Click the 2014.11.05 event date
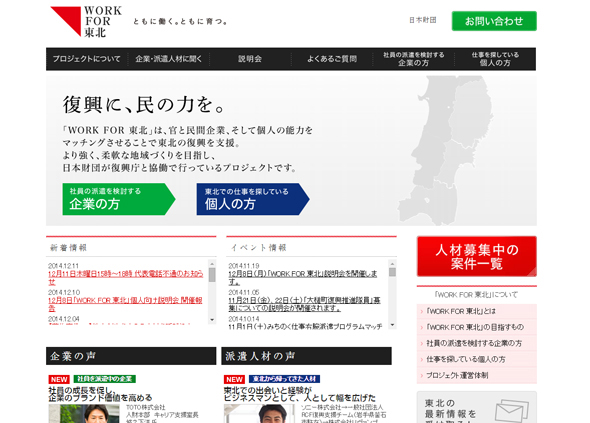 point(243,292)
